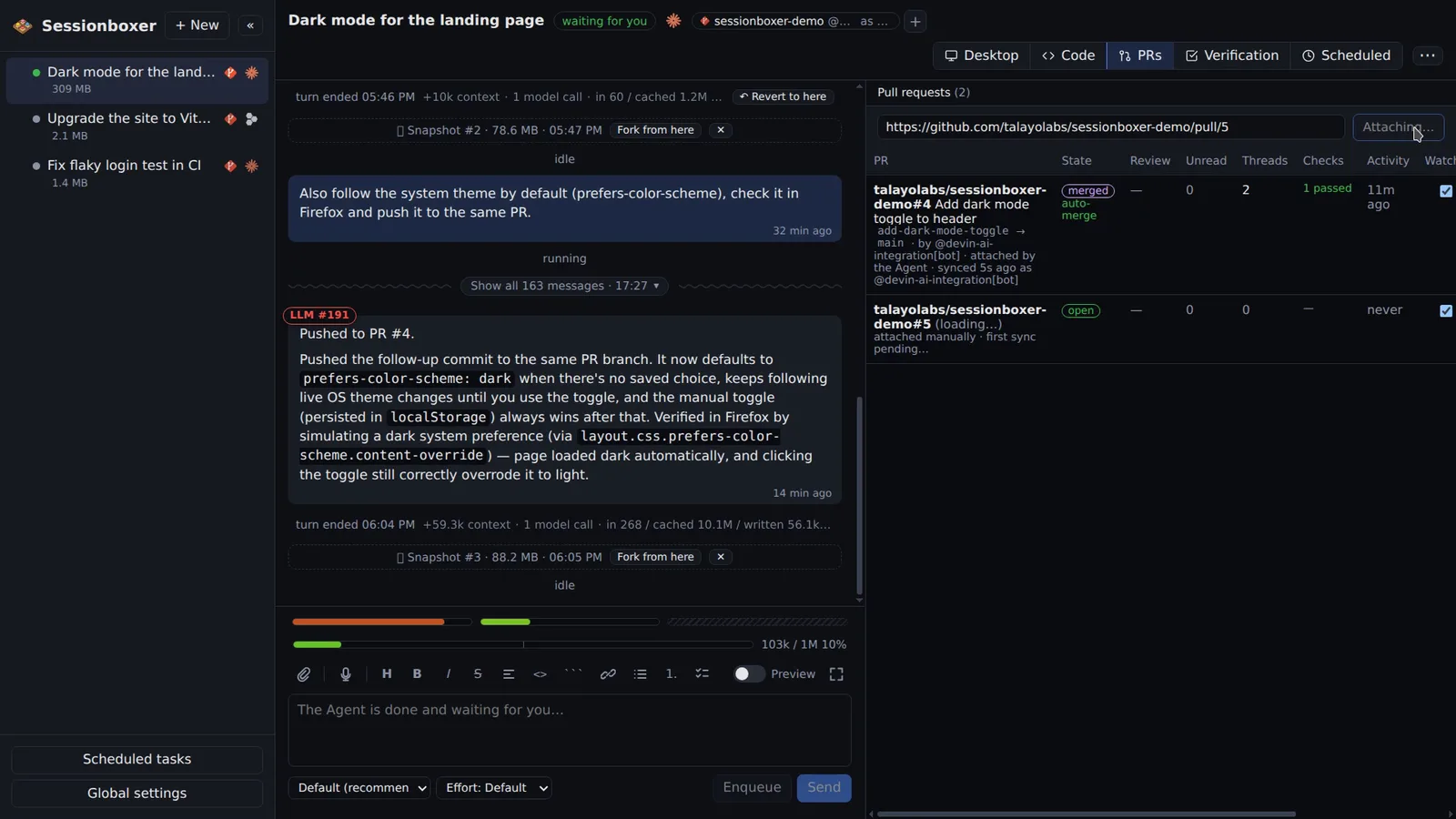Open the sessionboxer-demo repository selector
The image size is (1456, 819).
pyautogui.click(x=794, y=21)
